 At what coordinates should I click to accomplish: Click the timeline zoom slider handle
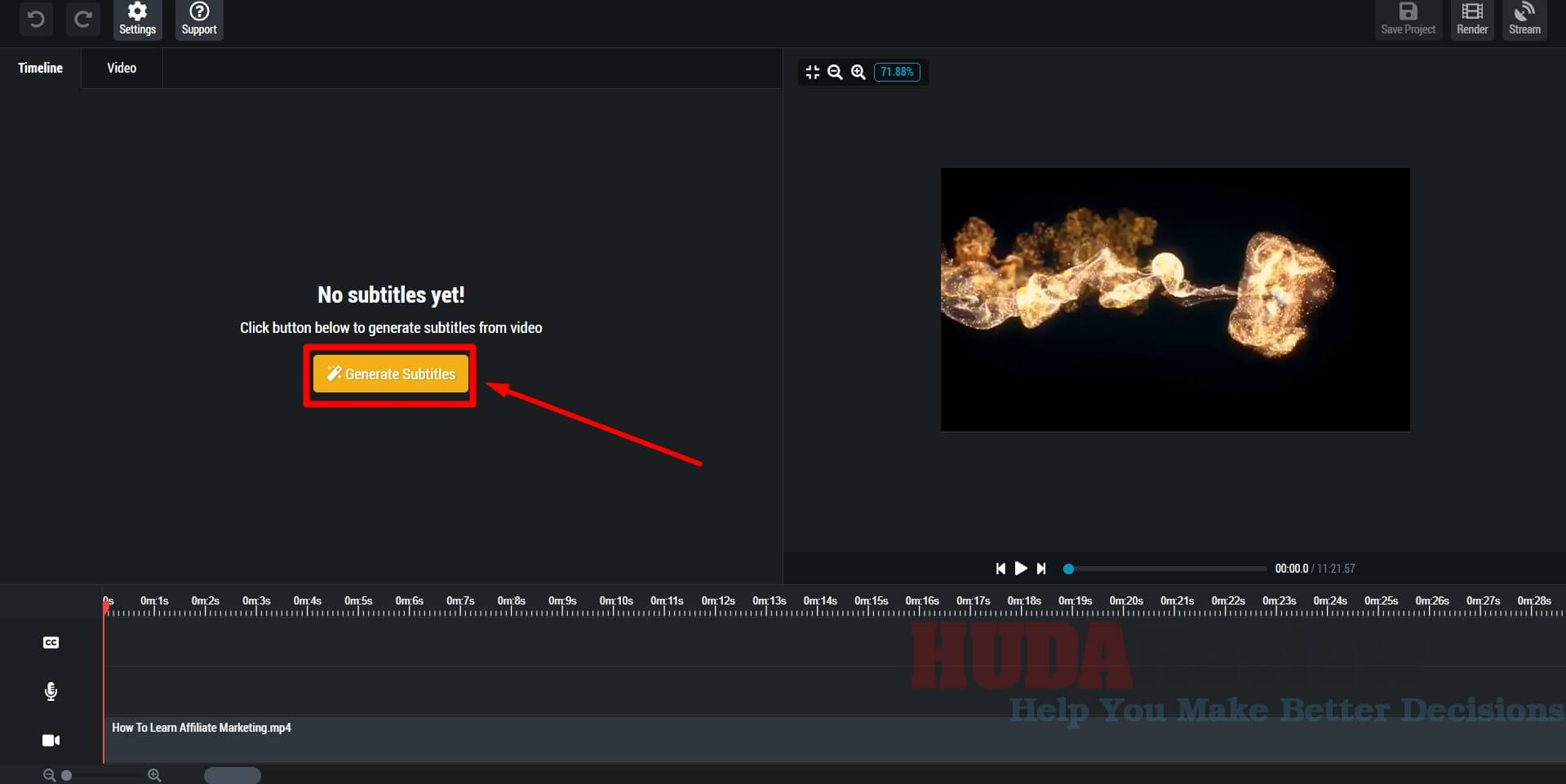67,775
